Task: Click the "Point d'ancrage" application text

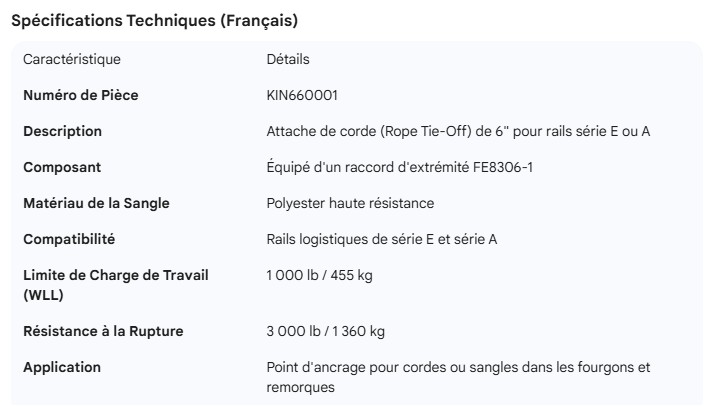Action: coord(458,368)
